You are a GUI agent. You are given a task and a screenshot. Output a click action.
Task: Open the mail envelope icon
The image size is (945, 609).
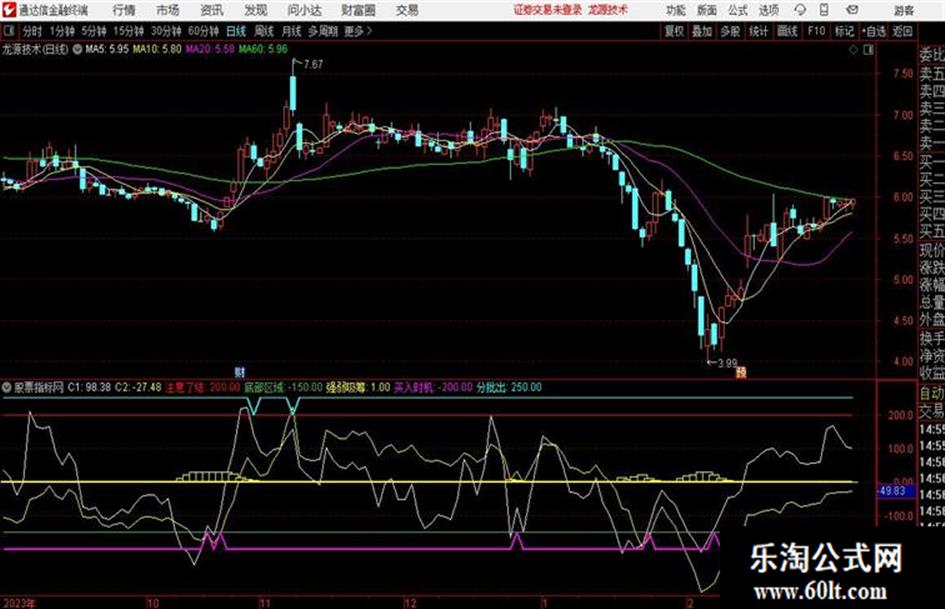[x=852, y=10]
